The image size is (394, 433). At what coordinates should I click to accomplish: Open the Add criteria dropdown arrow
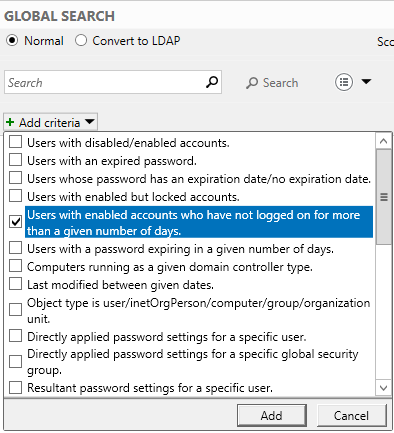point(89,122)
